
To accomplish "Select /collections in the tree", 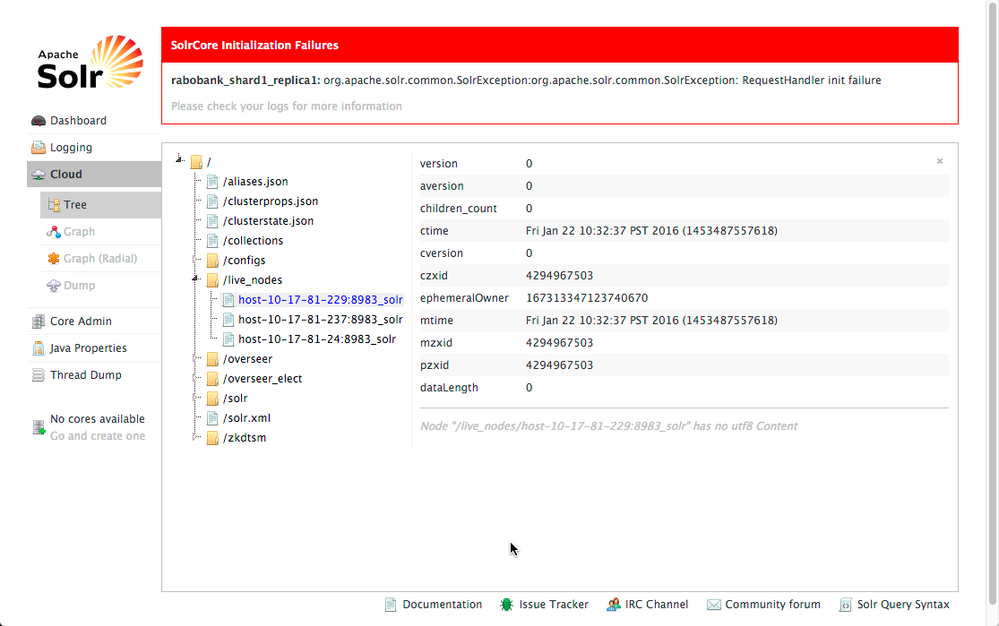I will click(253, 241).
